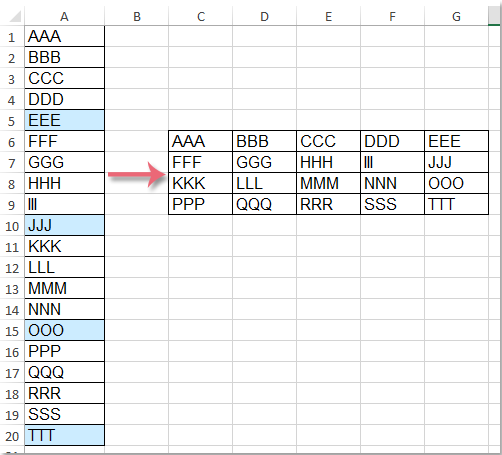Select row 20 header
Image resolution: width=502 pixels, height=455 pixels.
pyautogui.click(x=12, y=436)
